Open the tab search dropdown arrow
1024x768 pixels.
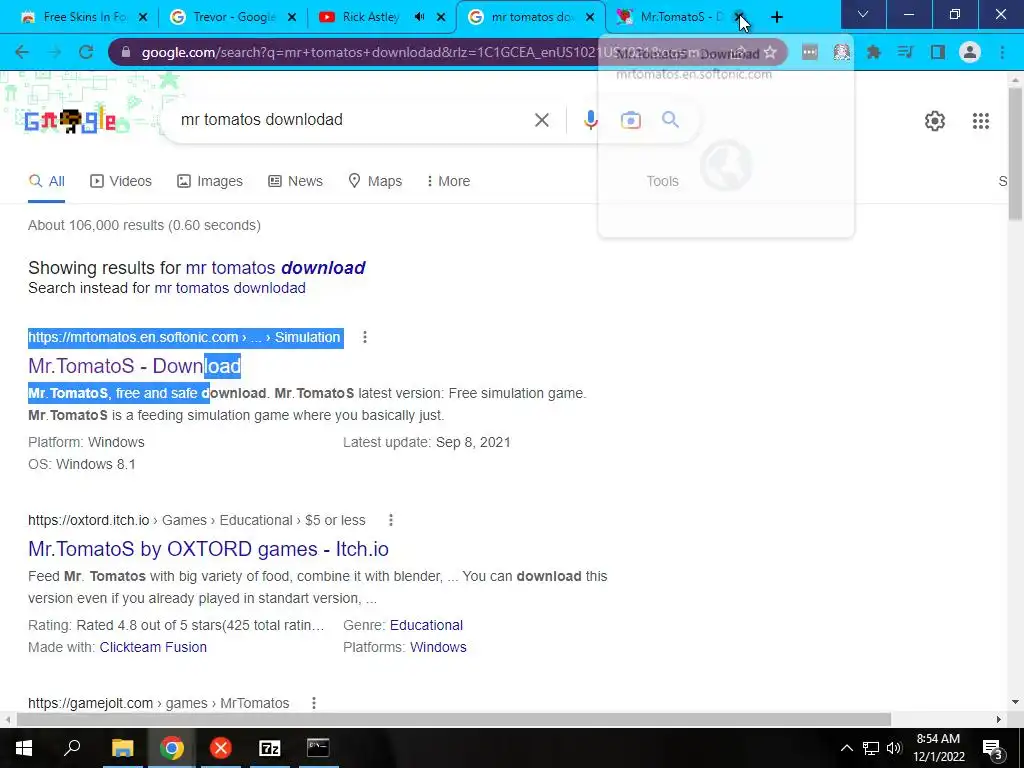(x=863, y=14)
